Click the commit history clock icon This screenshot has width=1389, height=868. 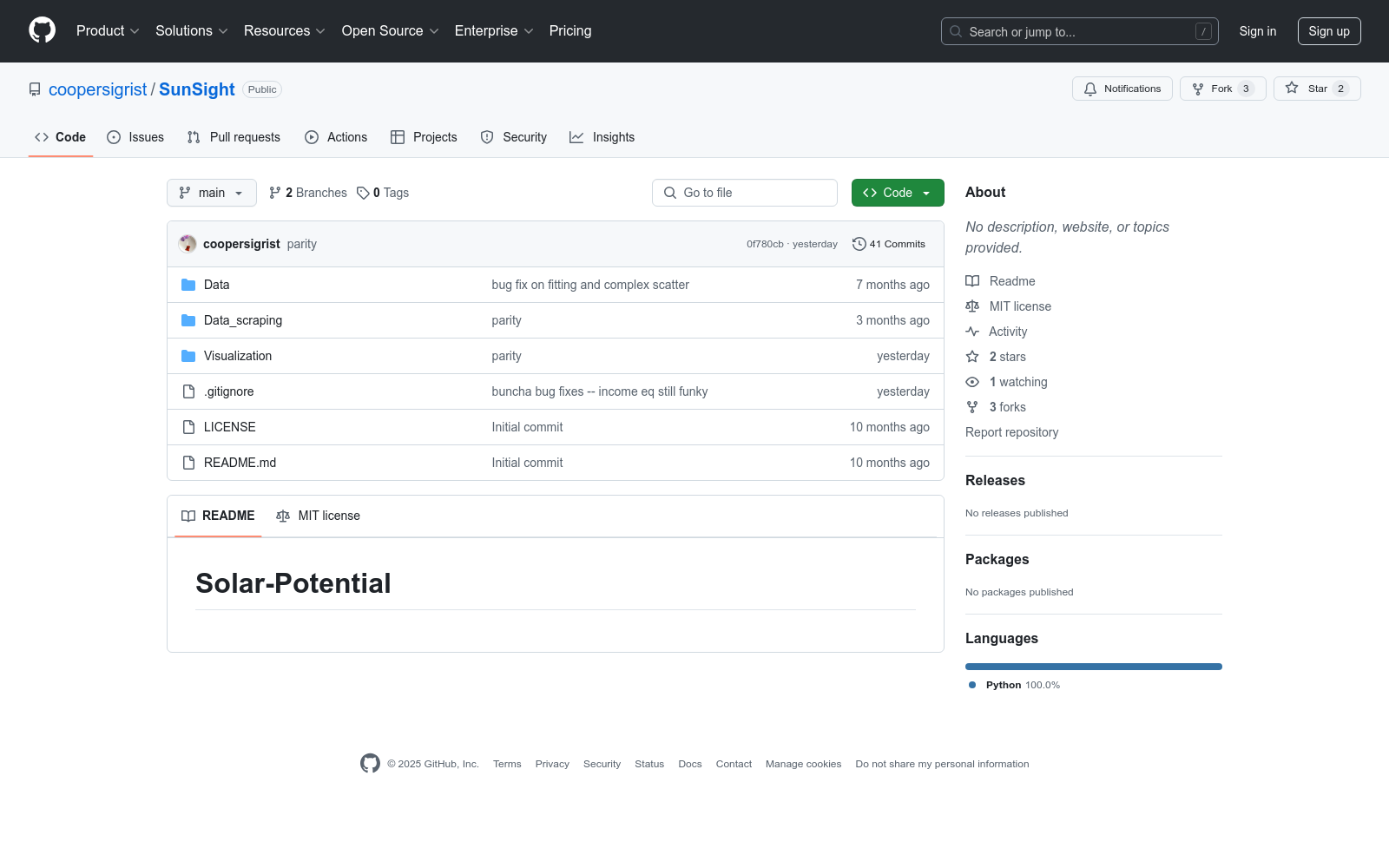[859, 244]
